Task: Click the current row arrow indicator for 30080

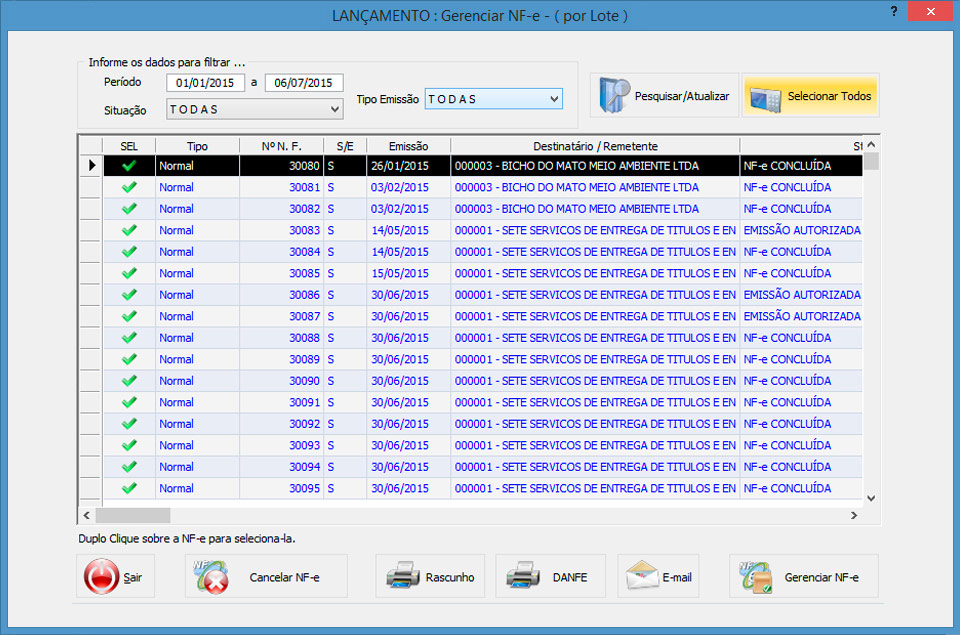Action: pos(92,165)
